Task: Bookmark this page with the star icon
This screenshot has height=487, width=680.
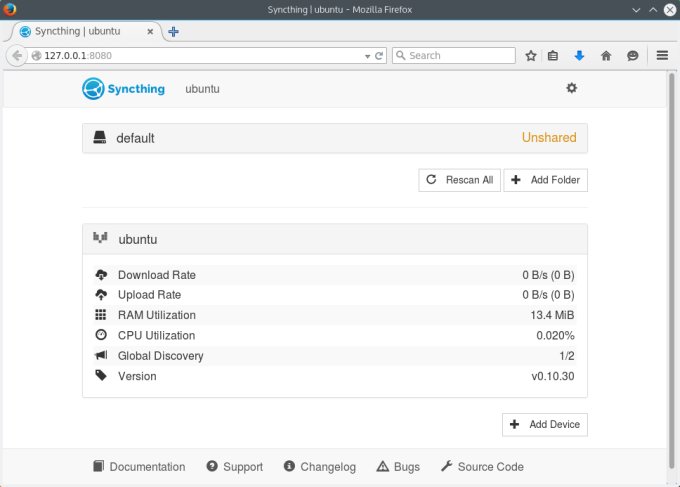Action: pyautogui.click(x=531, y=56)
